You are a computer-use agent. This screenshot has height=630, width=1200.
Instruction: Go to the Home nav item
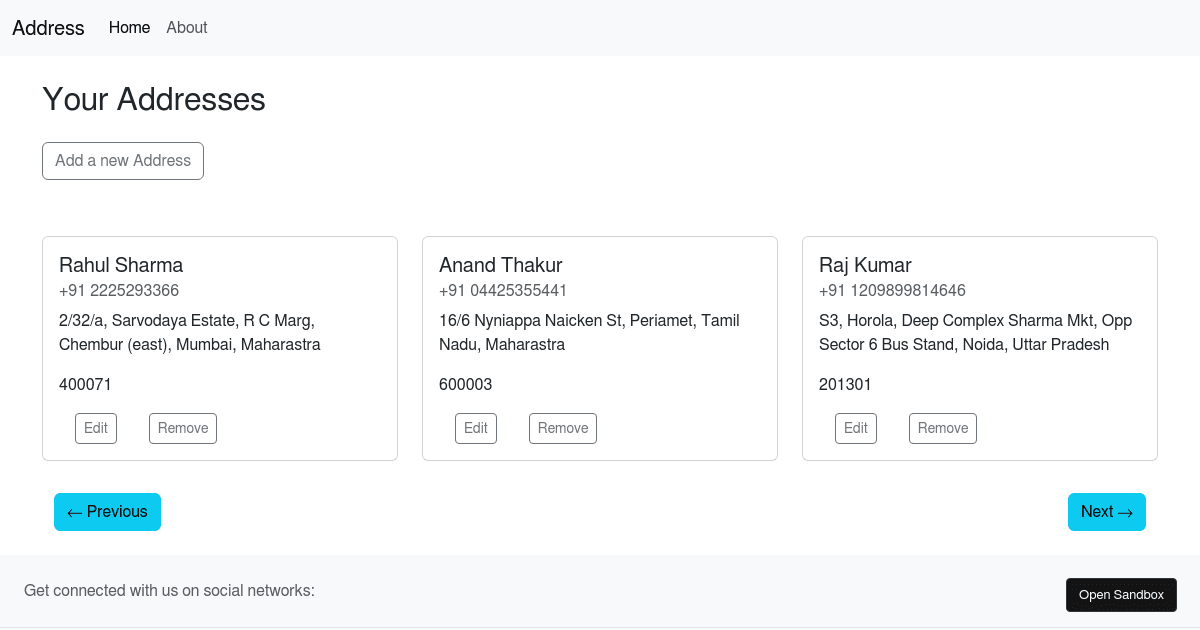[x=129, y=28]
